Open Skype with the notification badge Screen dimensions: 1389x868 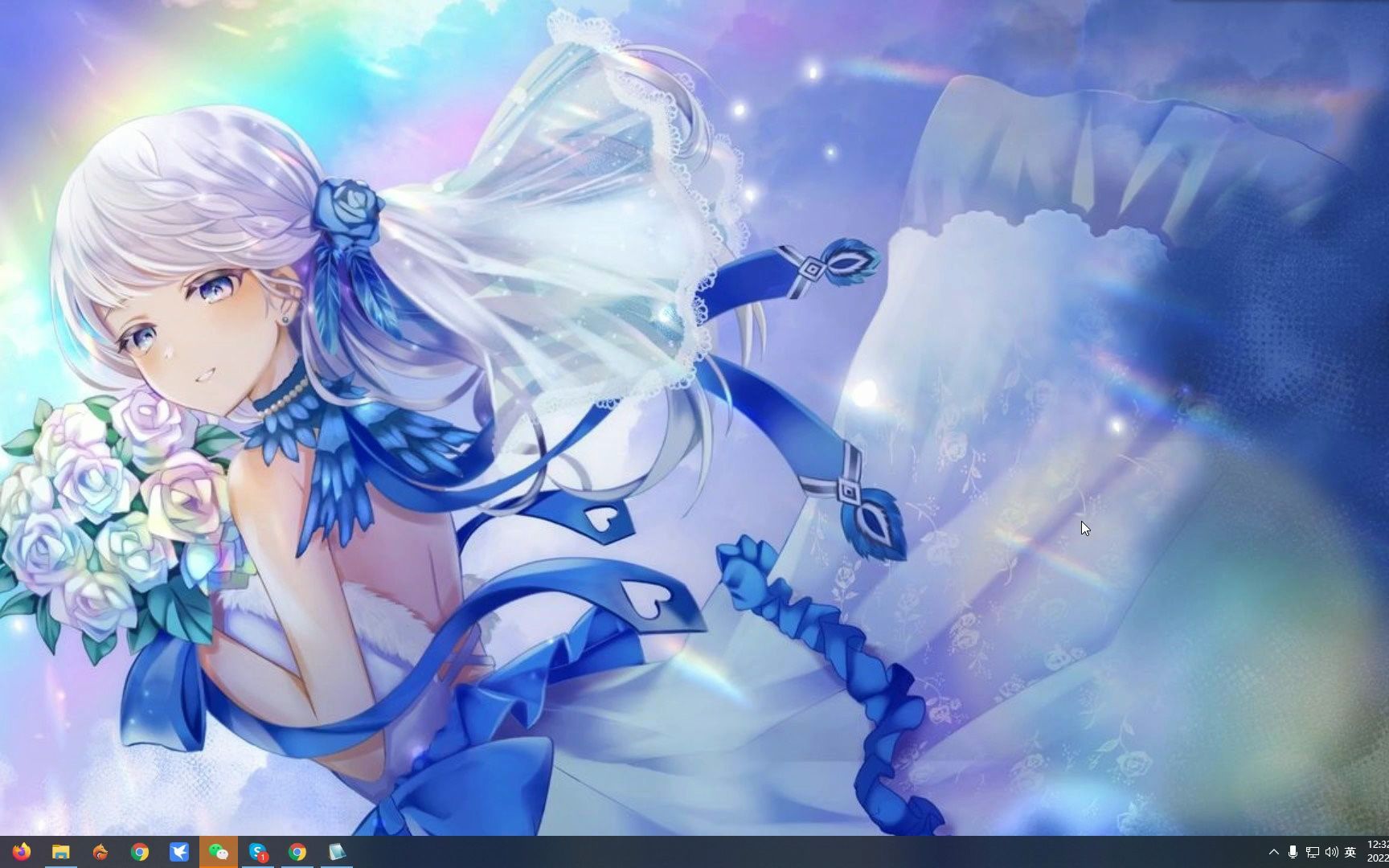pyautogui.click(x=258, y=852)
